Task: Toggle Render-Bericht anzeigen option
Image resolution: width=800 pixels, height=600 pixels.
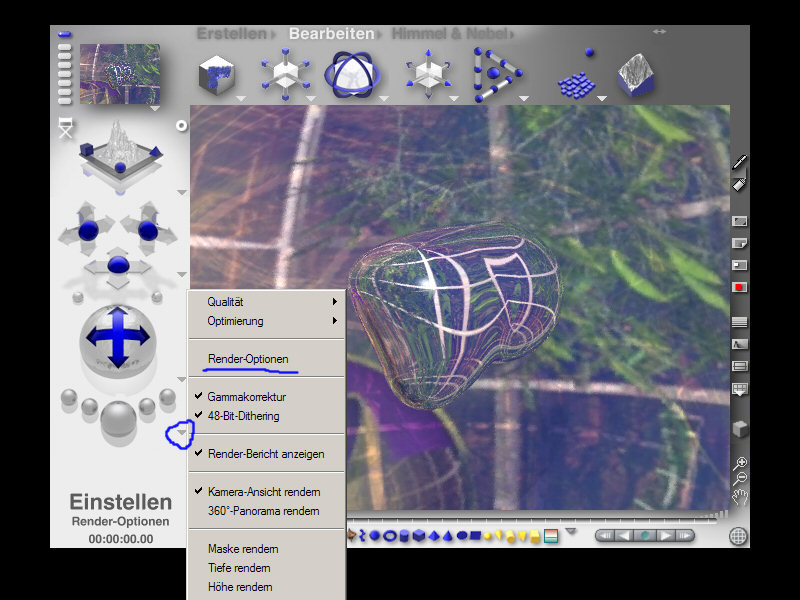Action: click(x=267, y=454)
